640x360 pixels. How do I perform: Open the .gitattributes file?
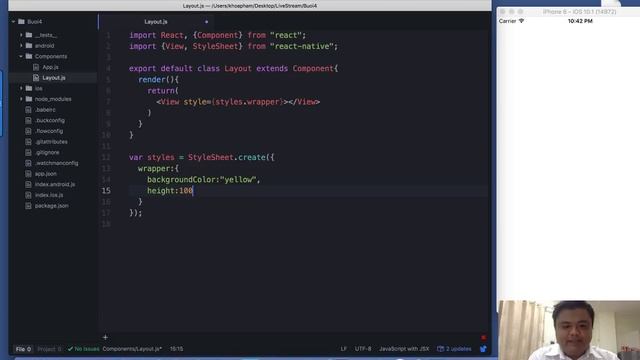pyautogui.click(x=51, y=142)
